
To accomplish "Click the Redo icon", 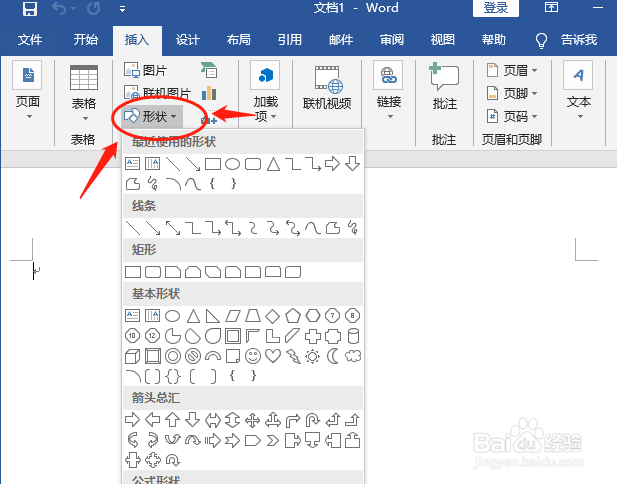I will tap(94, 8).
